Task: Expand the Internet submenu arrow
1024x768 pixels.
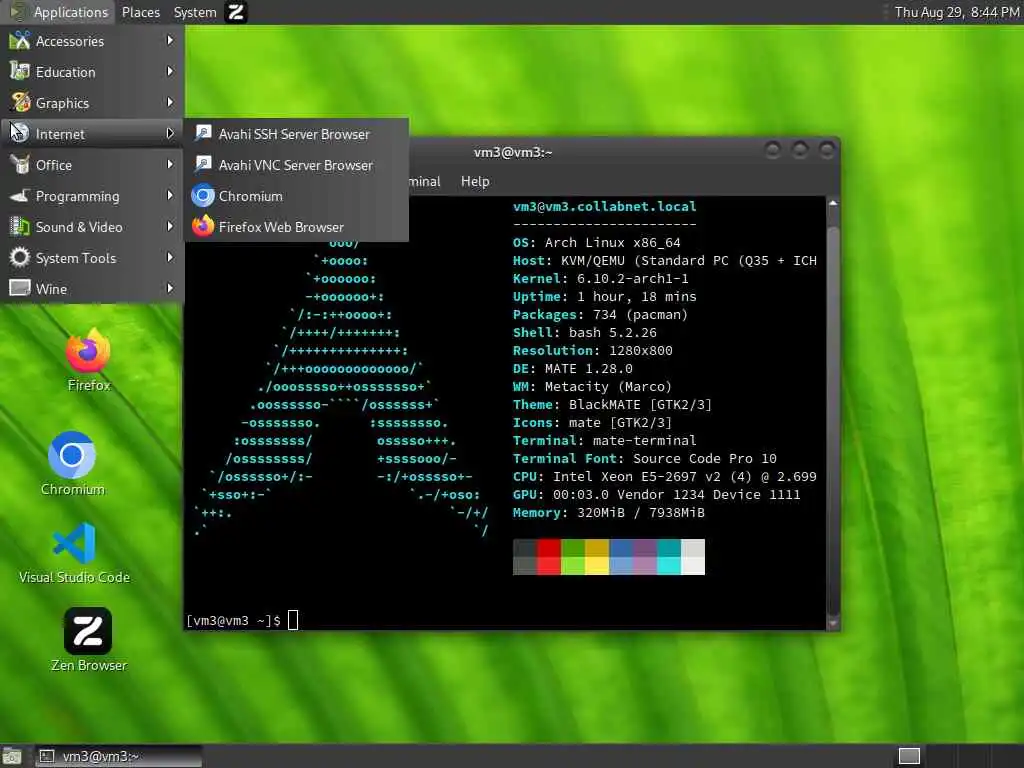Action: [x=170, y=133]
